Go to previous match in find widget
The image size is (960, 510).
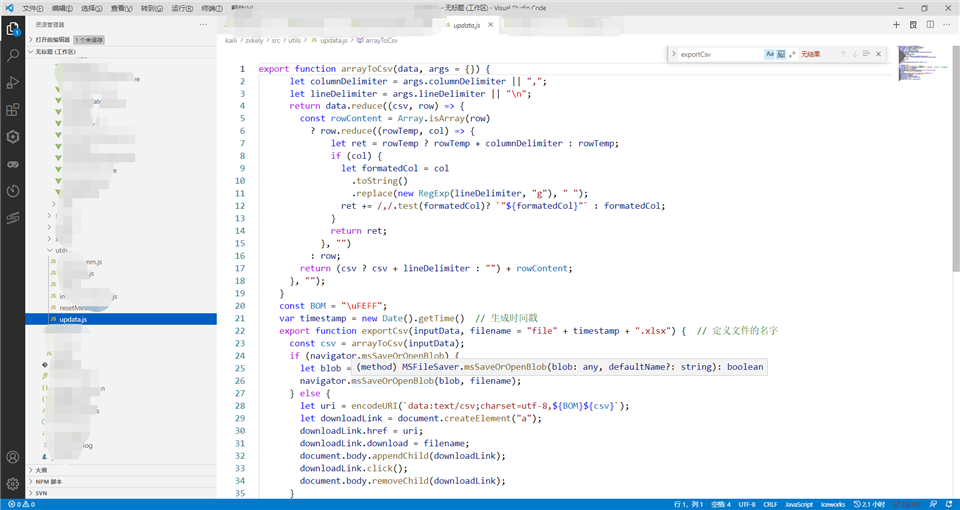[x=843, y=54]
